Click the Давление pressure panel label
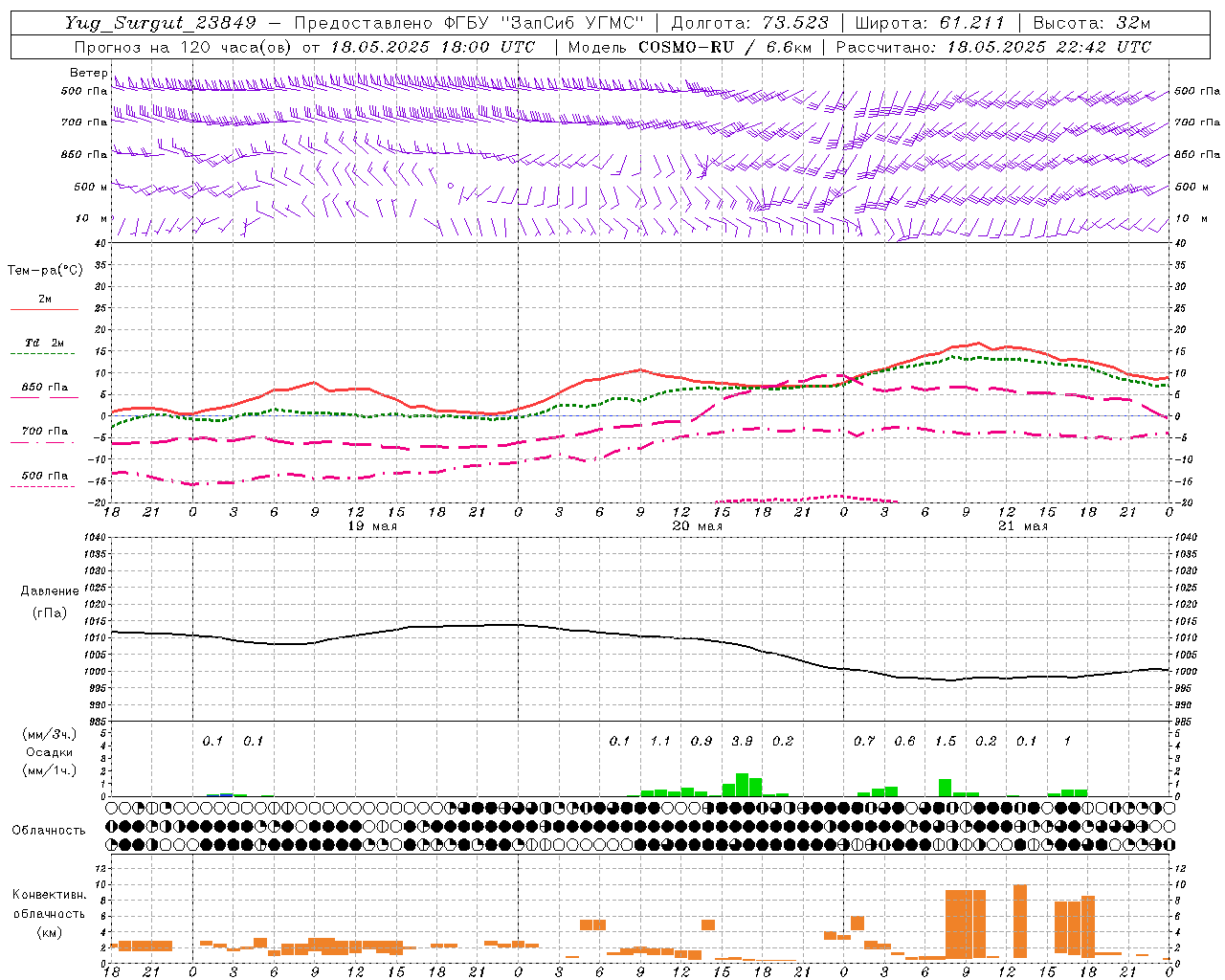This screenshot has height=980, width=1225. pyautogui.click(x=49, y=591)
